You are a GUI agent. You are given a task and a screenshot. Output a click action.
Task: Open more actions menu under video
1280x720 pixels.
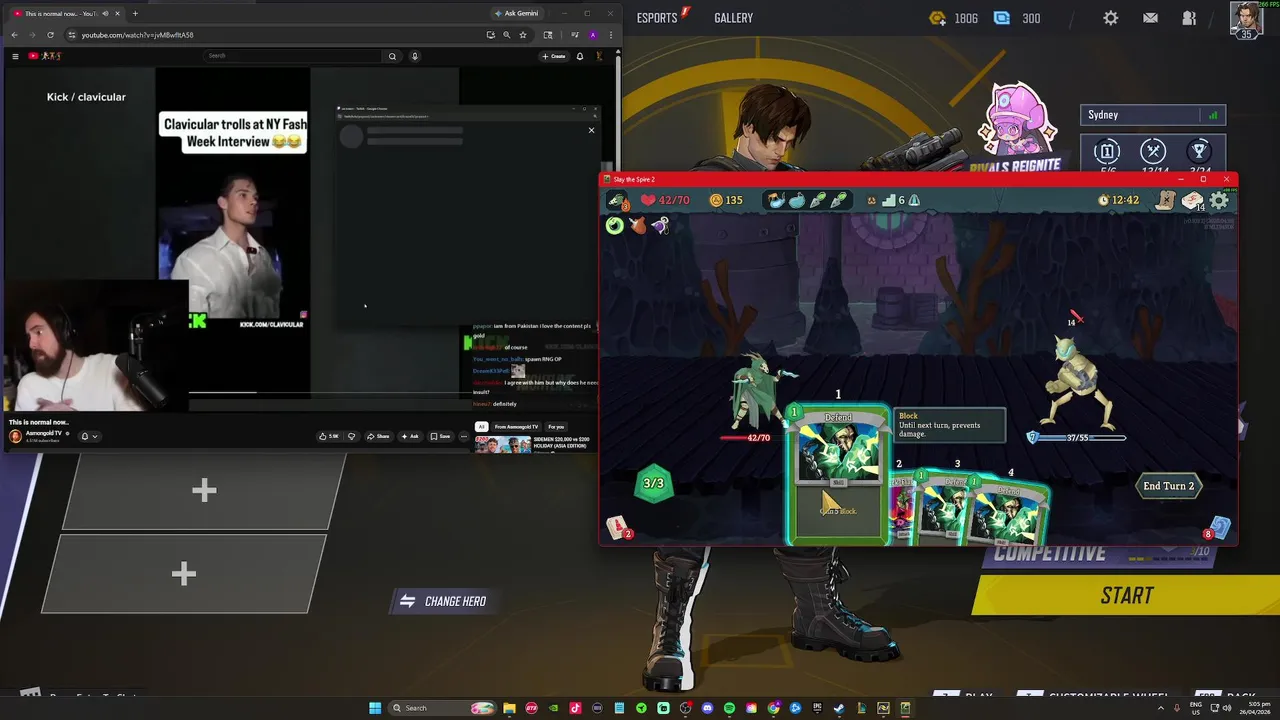(x=463, y=436)
